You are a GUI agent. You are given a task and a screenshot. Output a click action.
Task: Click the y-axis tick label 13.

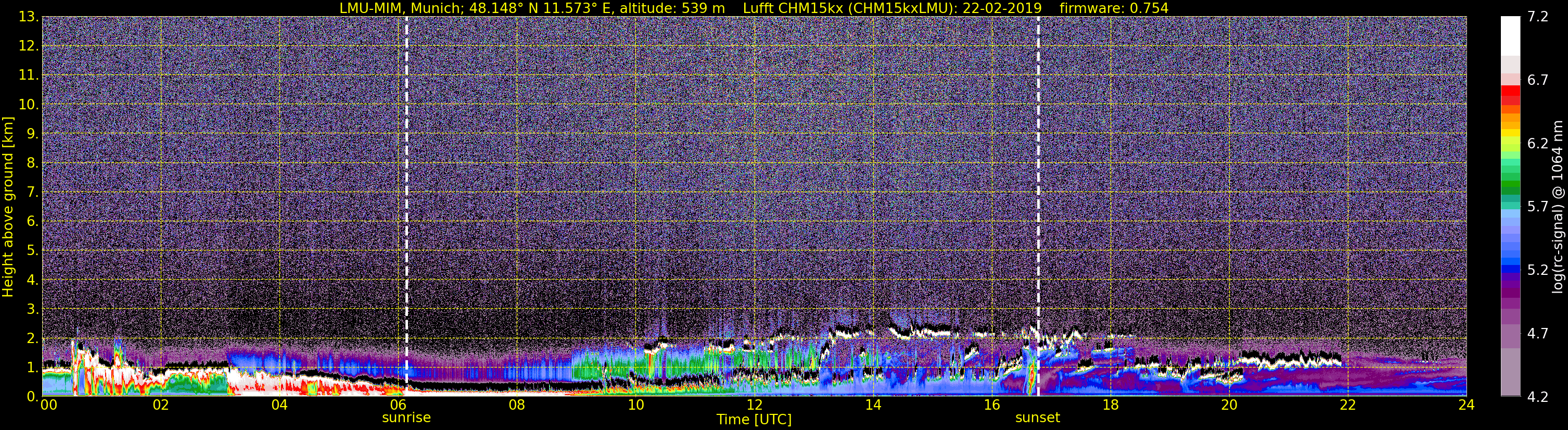click(28, 17)
